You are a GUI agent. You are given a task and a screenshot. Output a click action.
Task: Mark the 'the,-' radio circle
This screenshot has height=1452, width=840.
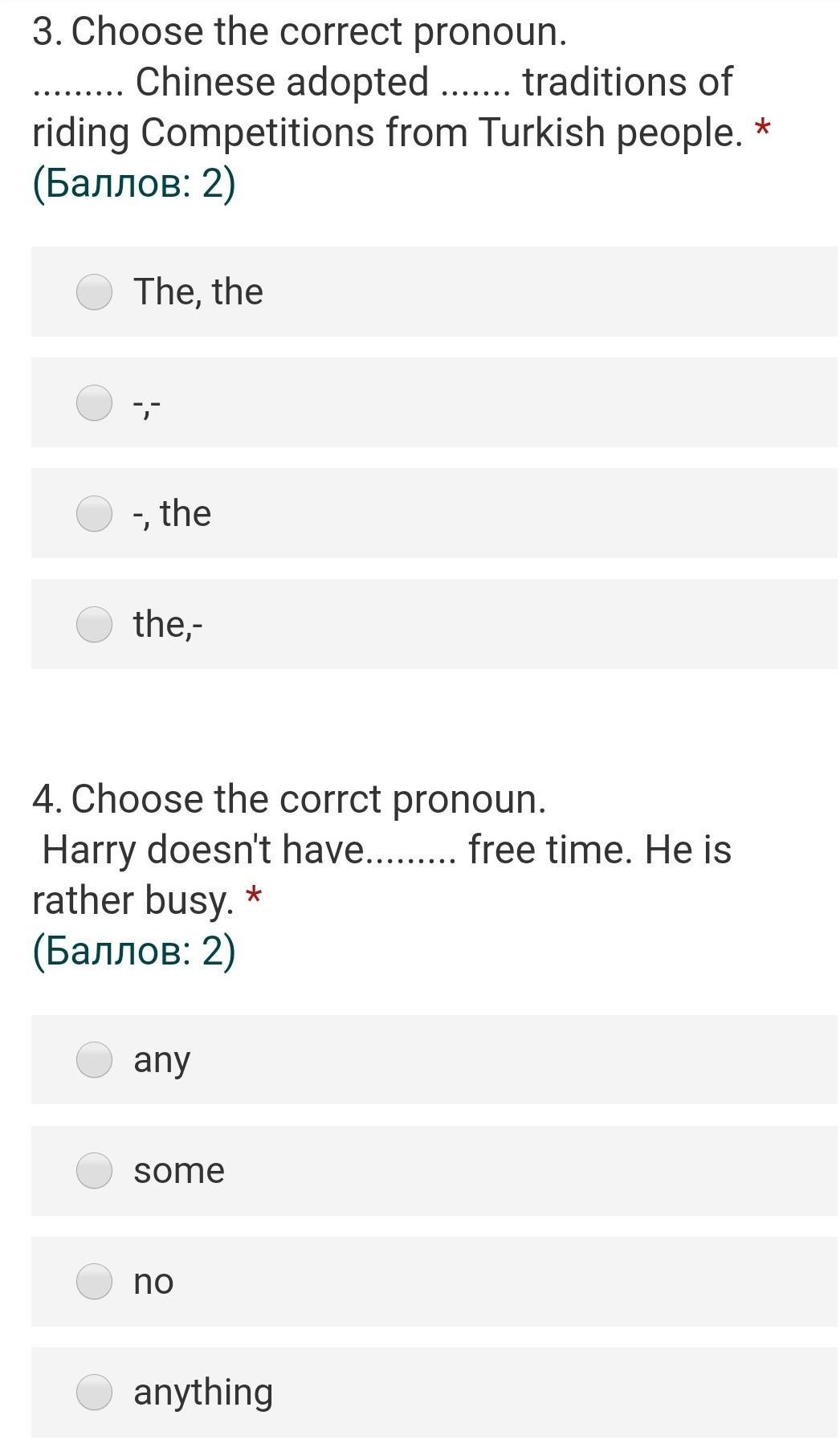pyautogui.click(x=94, y=624)
